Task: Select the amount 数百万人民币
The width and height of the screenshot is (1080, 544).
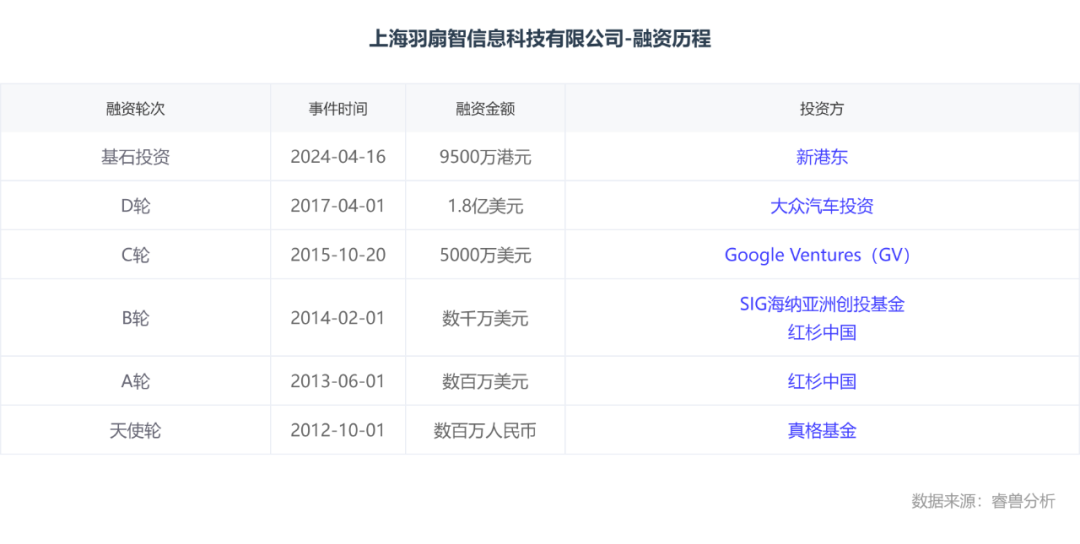Action: pos(485,431)
